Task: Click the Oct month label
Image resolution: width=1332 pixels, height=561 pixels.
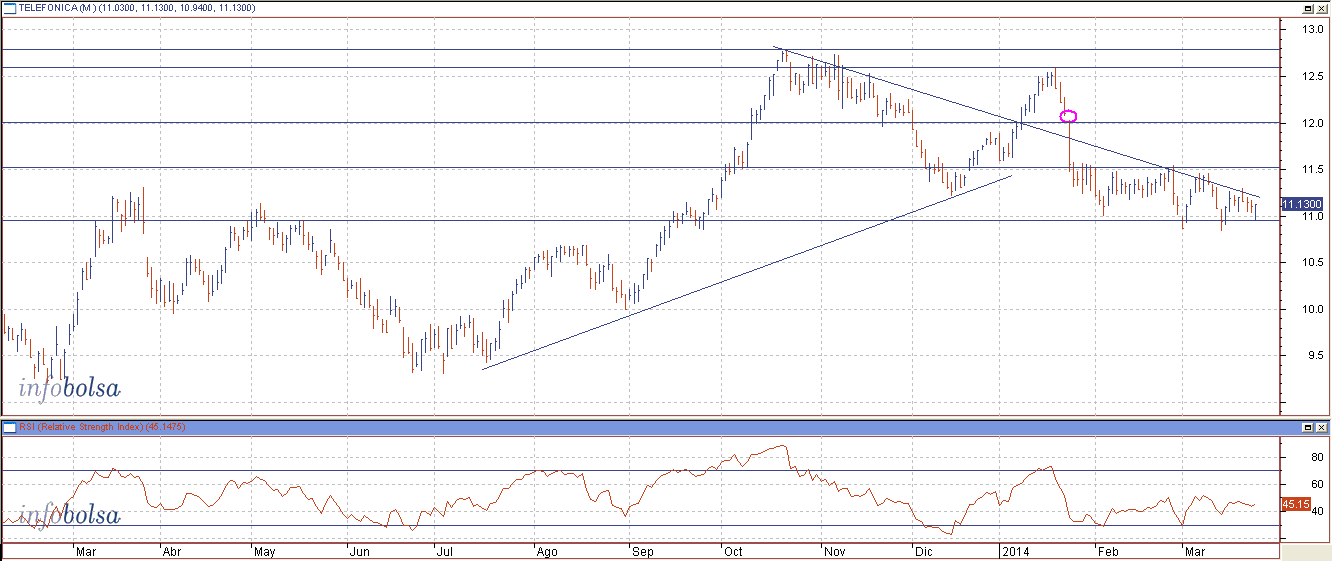Action: [735, 551]
